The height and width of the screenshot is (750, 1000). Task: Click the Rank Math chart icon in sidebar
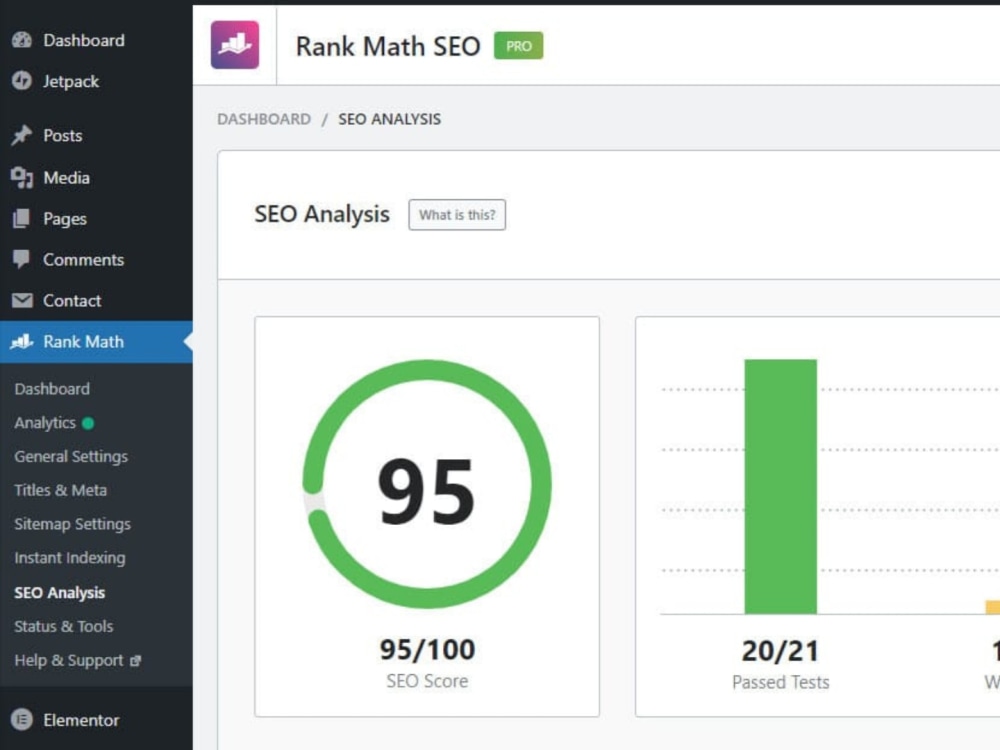click(x=22, y=341)
